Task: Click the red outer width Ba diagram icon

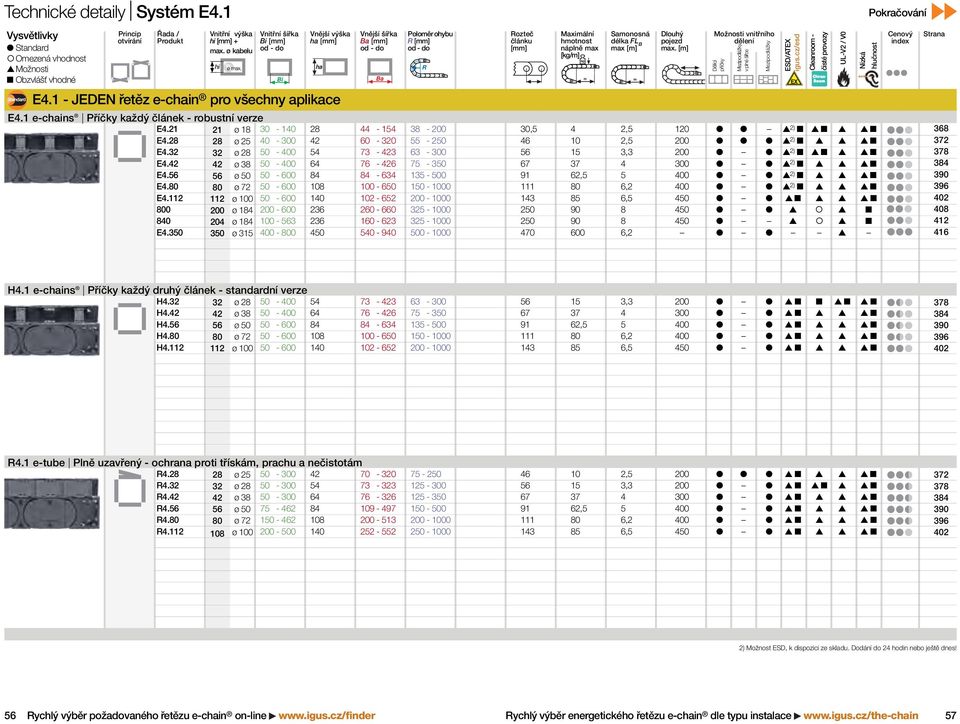Action: click(380, 70)
